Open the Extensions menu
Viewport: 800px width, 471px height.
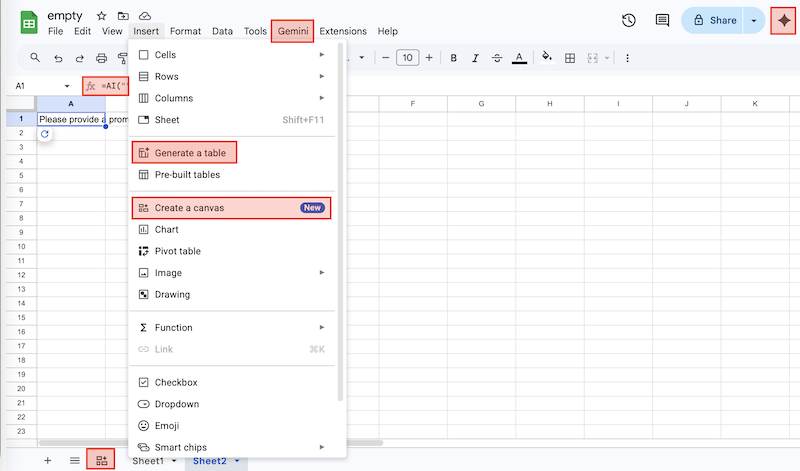coord(343,31)
